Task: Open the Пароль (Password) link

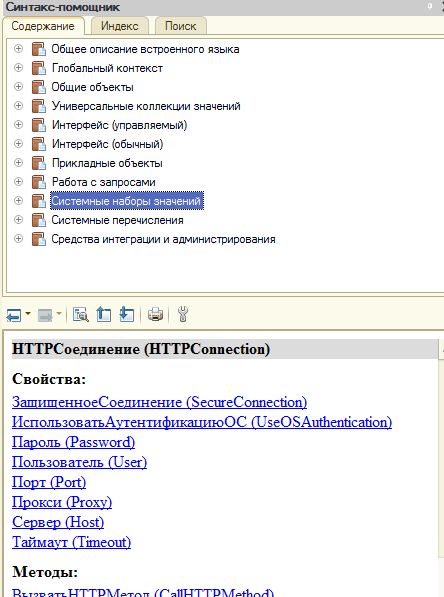Action: click(x=73, y=442)
